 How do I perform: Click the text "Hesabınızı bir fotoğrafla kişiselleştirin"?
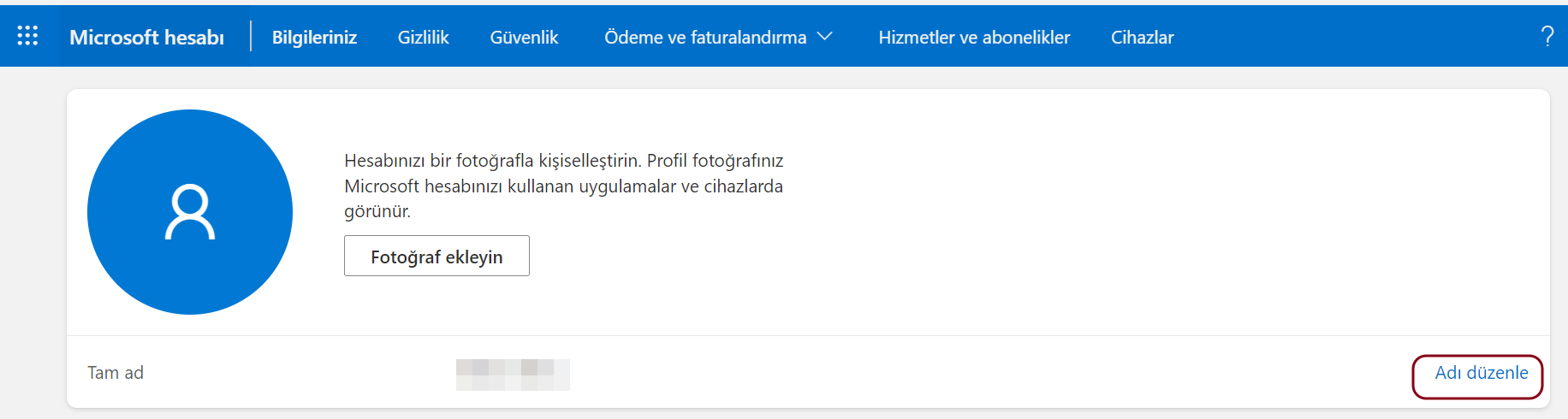coord(492,161)
